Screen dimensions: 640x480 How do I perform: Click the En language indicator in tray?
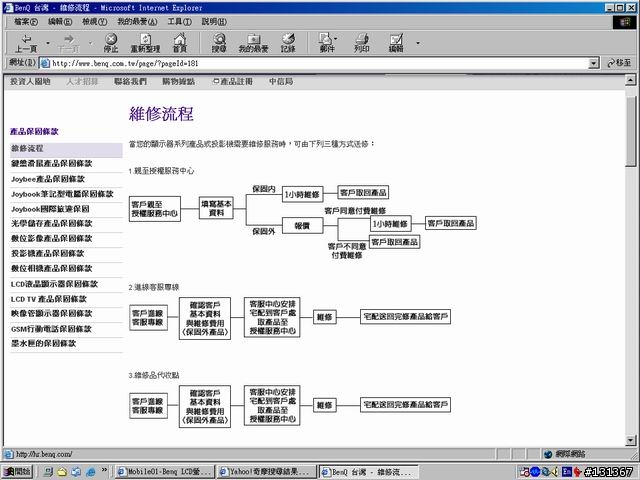click(x=567, y=471)
